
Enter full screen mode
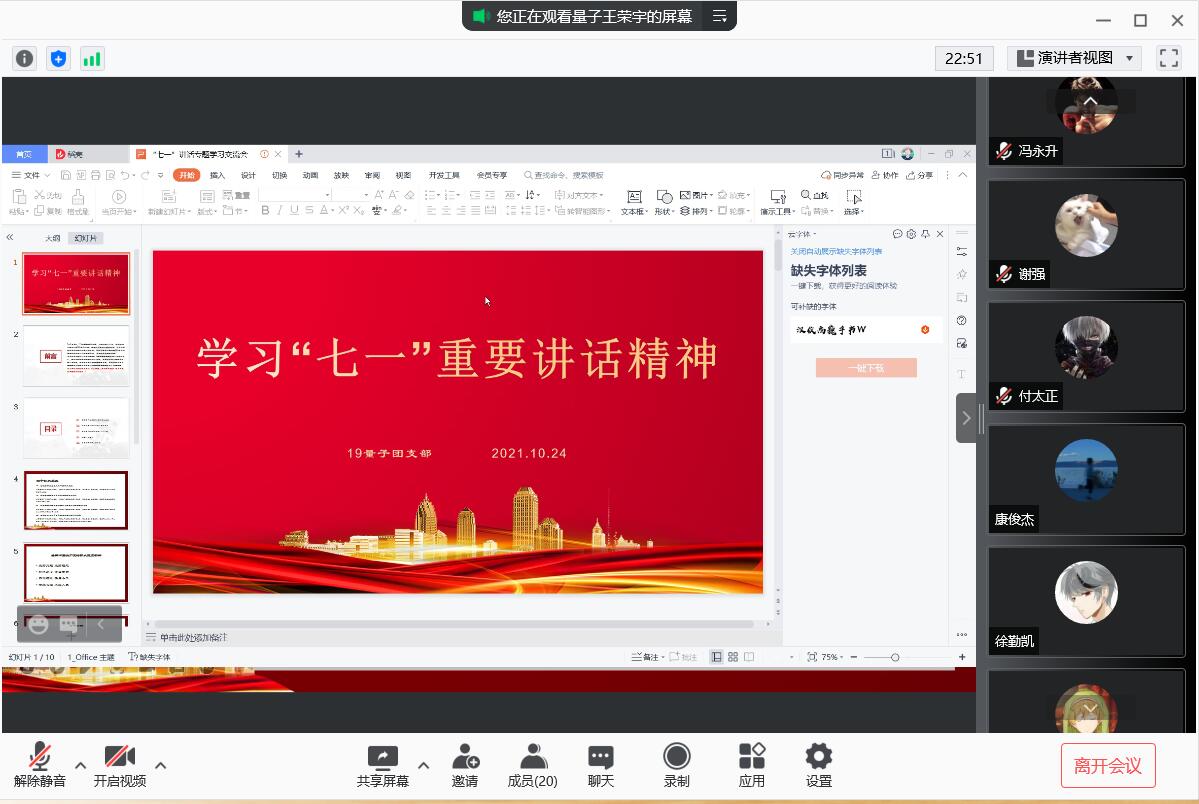click(x=1168, y=58)
